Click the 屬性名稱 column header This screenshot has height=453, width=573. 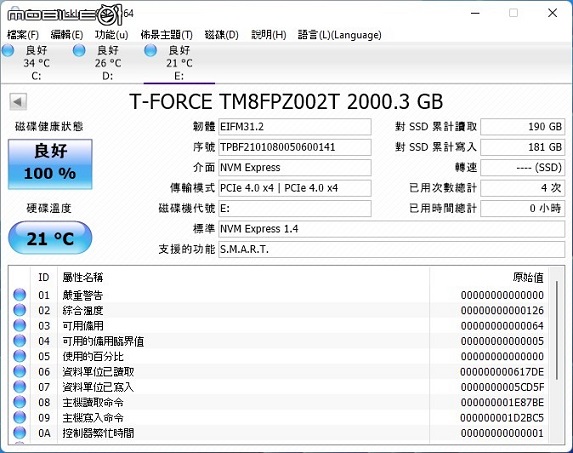click(243, 277)
